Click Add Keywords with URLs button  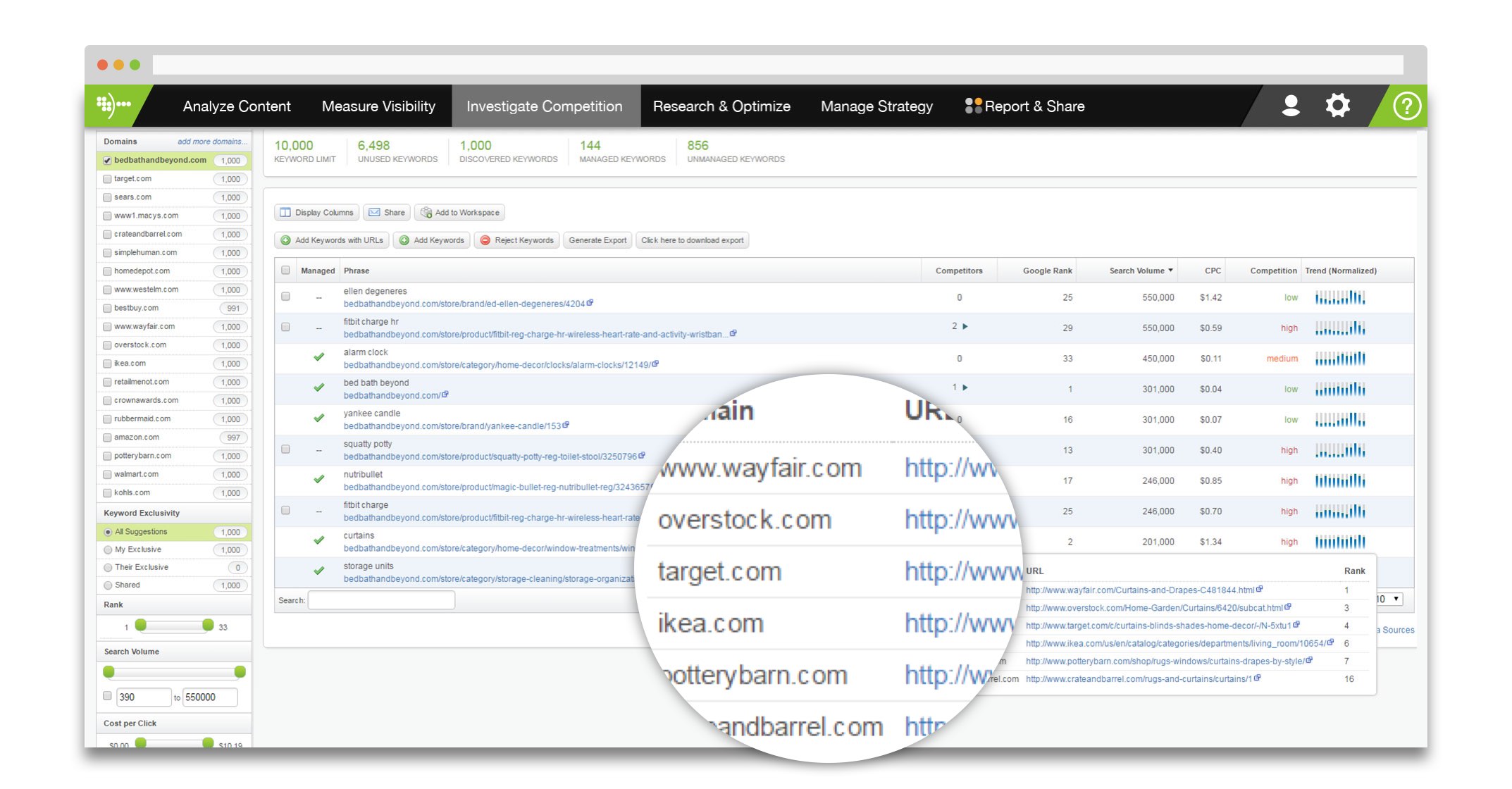(332, 240)
